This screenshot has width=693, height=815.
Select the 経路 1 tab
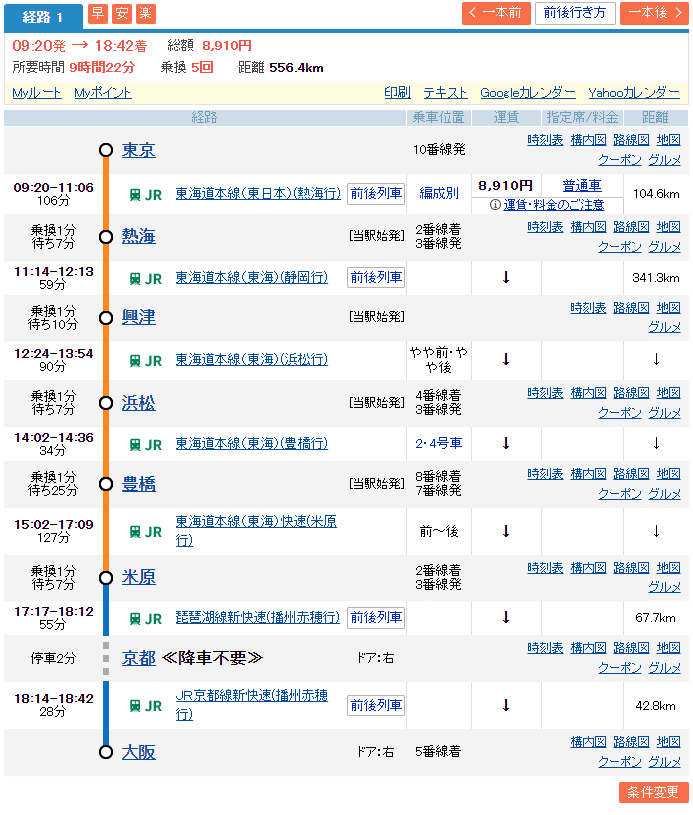pyautogui.click(x=43, y=17)
